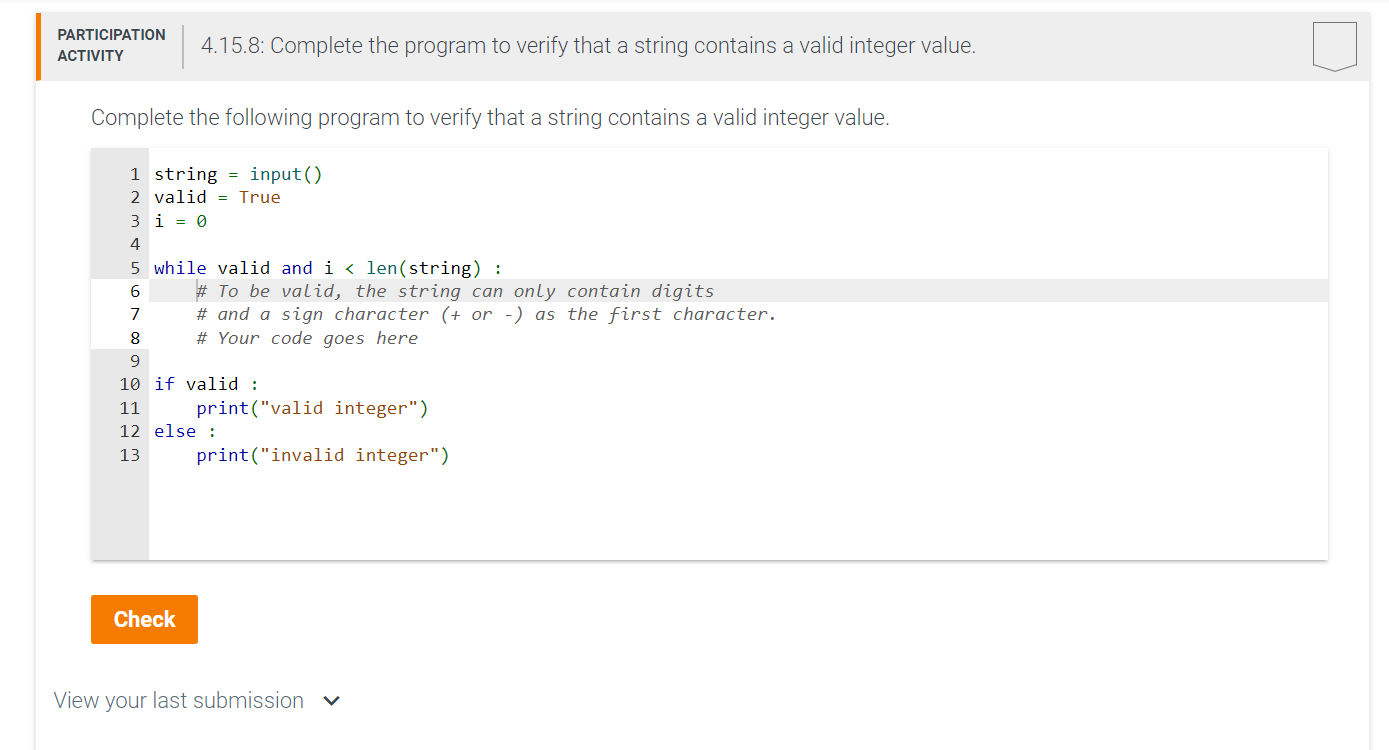Click the empty area below the code
Image resolution: width=1389 pixels, height=750 pixels.
(x=700, y=515)
